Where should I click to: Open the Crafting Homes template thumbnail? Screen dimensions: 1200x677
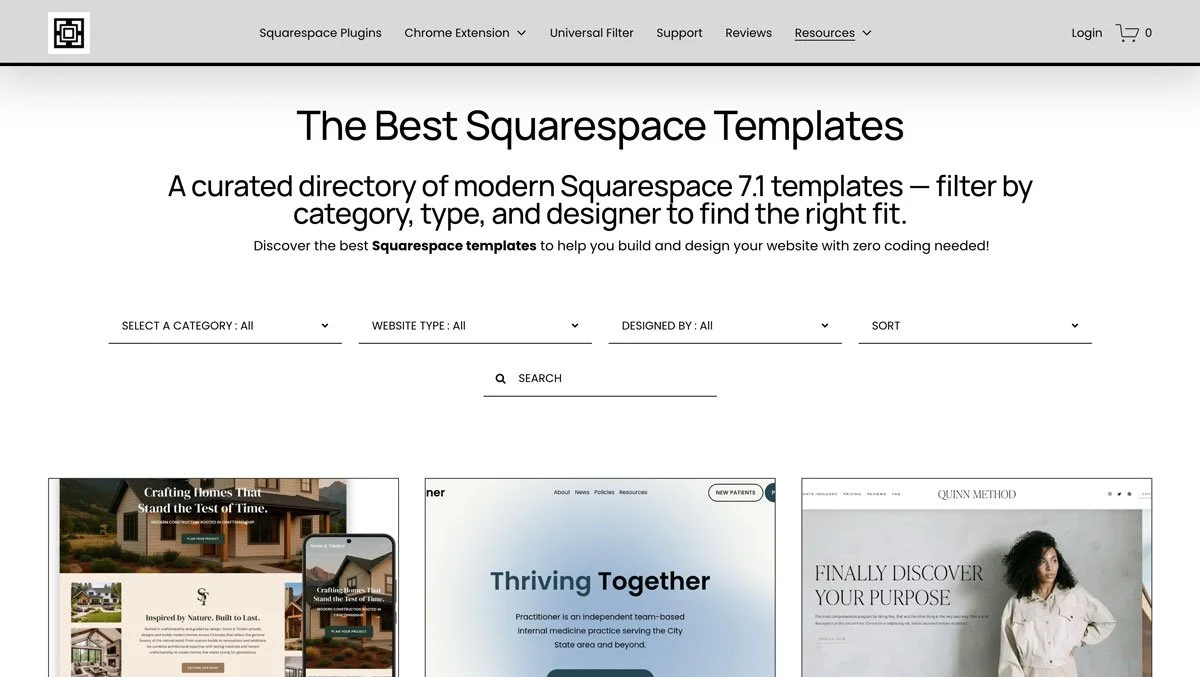[223, 577]
